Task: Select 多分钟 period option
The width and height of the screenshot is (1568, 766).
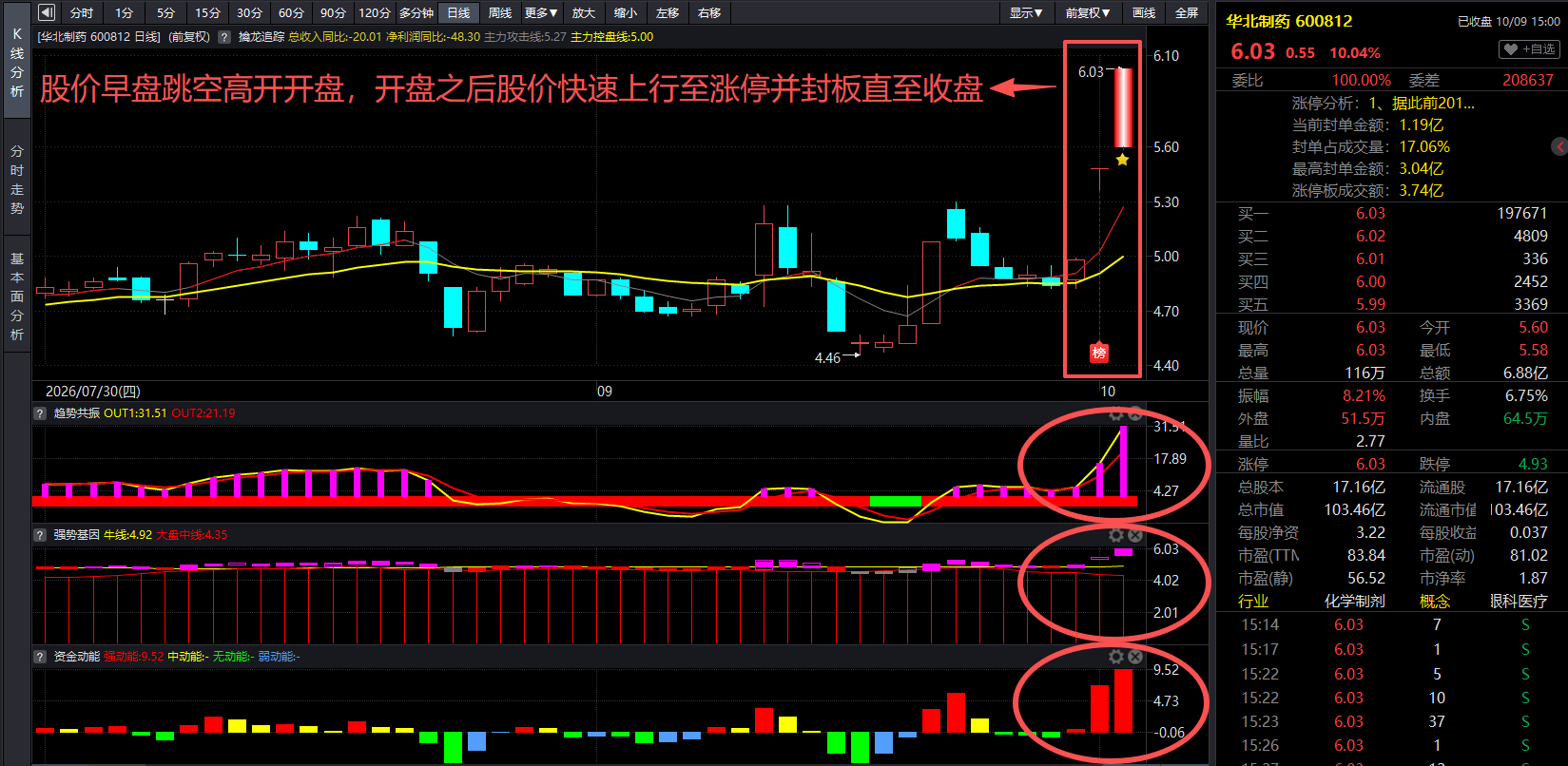Action: click(x=416, y=12)
